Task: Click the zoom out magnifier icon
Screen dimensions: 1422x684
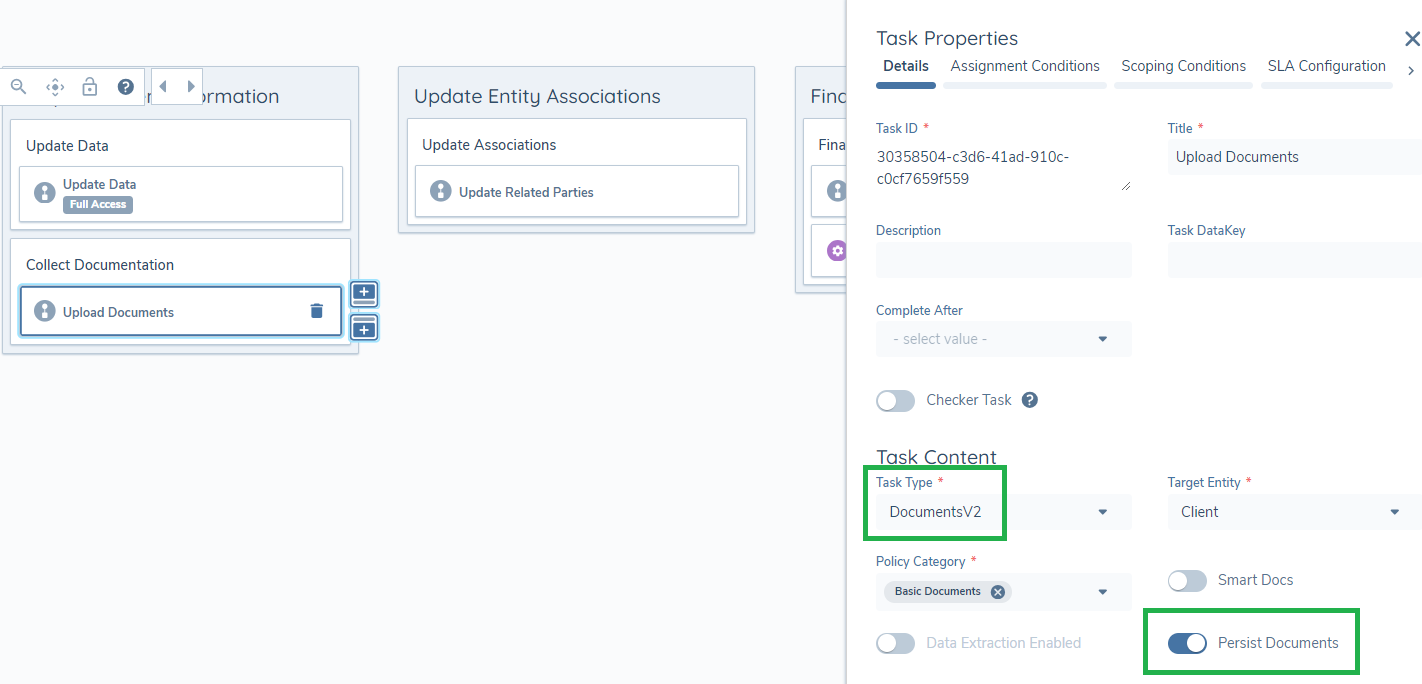Action: pyautogui.click(x=18, y=87)
